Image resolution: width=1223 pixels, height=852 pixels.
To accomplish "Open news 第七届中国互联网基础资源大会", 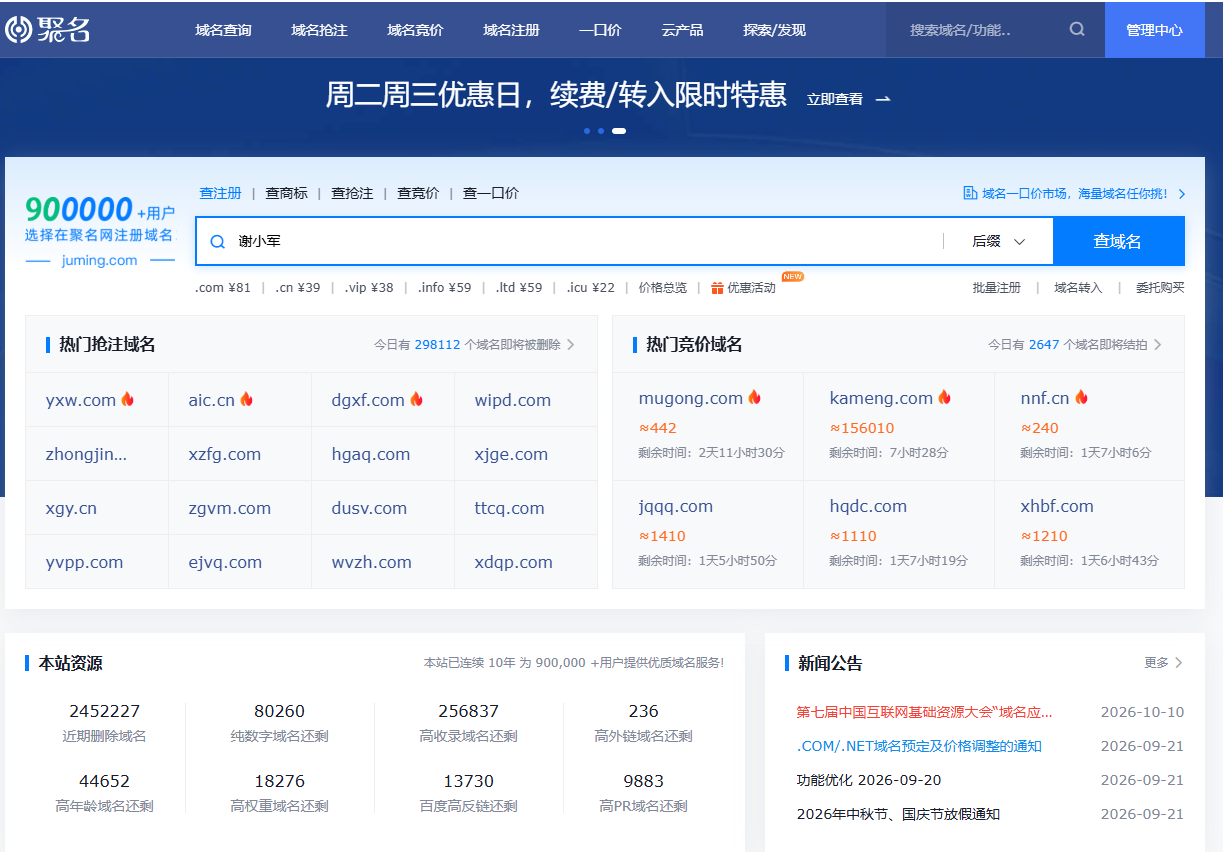I will (x=925, y=712).
